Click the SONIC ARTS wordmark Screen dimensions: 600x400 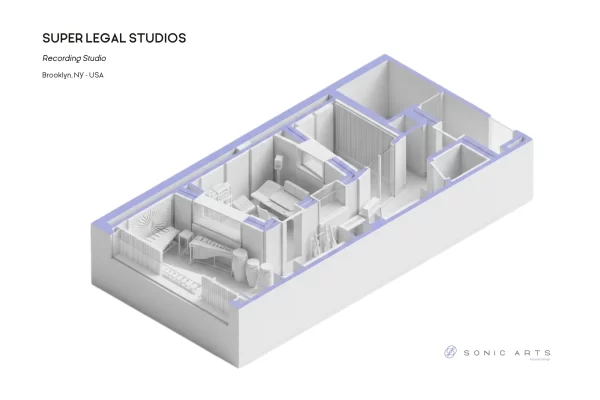pyautogui.click(x=507, y=353)
